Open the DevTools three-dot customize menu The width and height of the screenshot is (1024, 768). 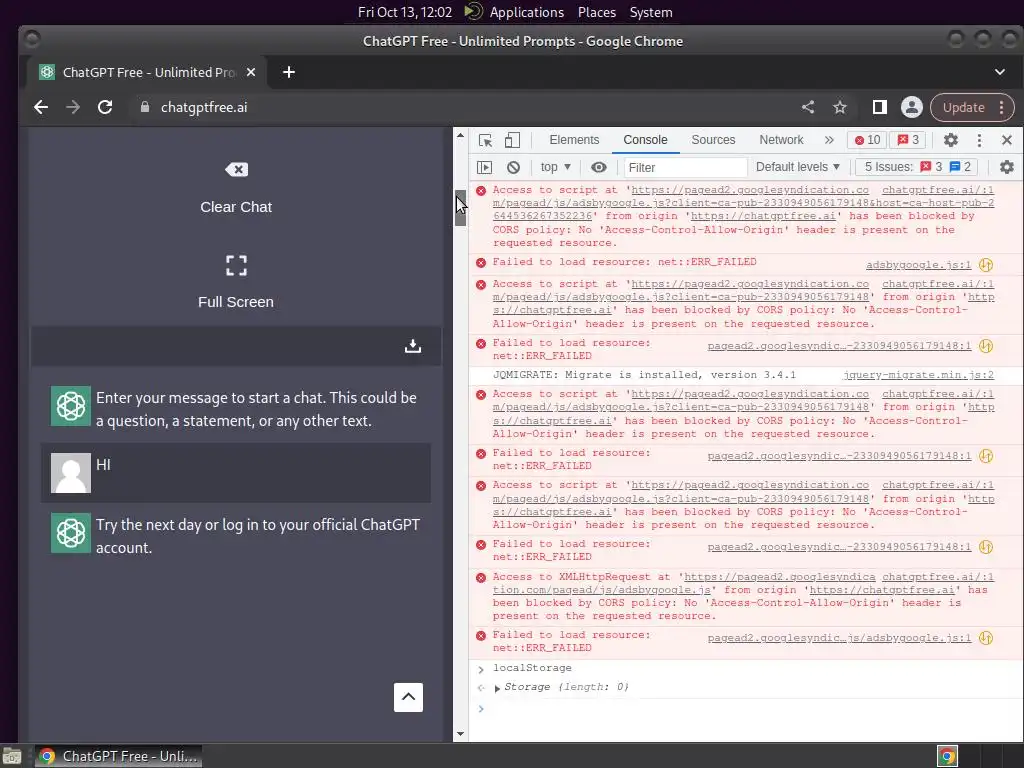click(x=979, y=140)
